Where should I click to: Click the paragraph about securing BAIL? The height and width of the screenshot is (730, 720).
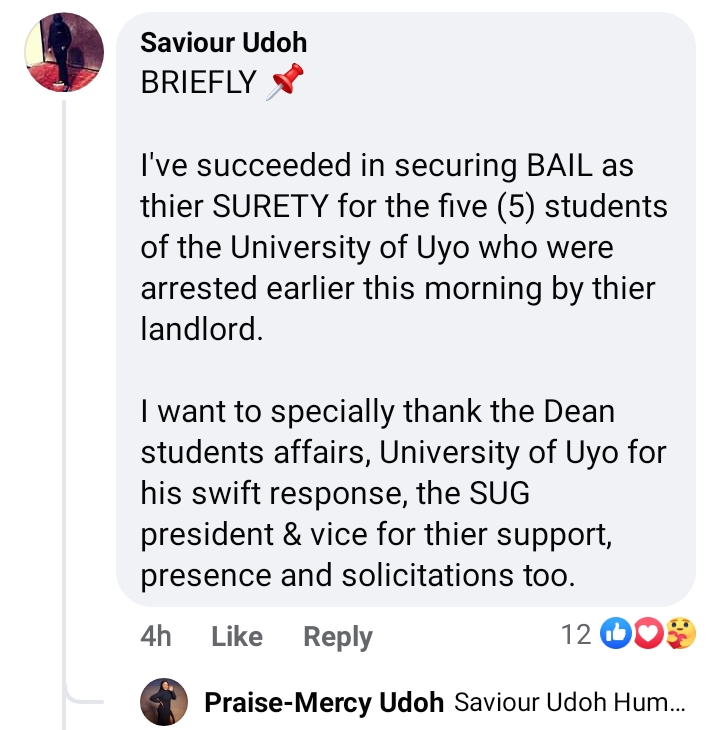tap(398, 246)
